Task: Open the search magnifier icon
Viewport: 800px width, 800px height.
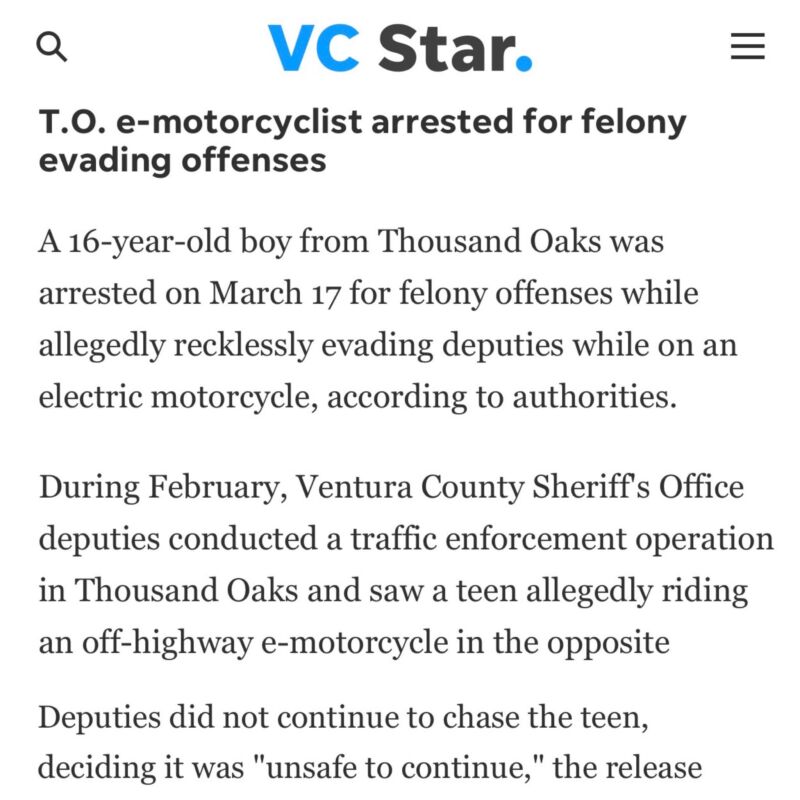Action: [x=51, y=46]
